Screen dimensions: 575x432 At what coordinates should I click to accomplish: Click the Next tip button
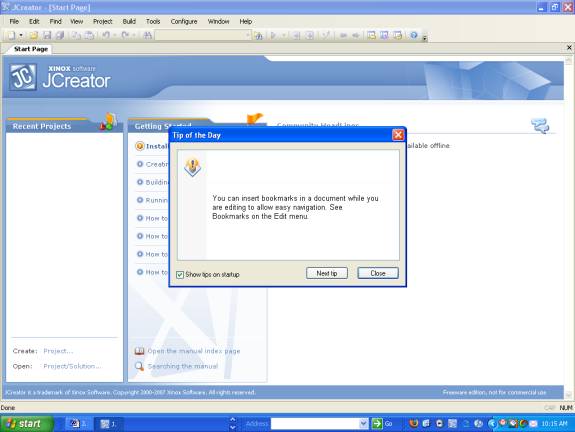[x=327, y=273]
